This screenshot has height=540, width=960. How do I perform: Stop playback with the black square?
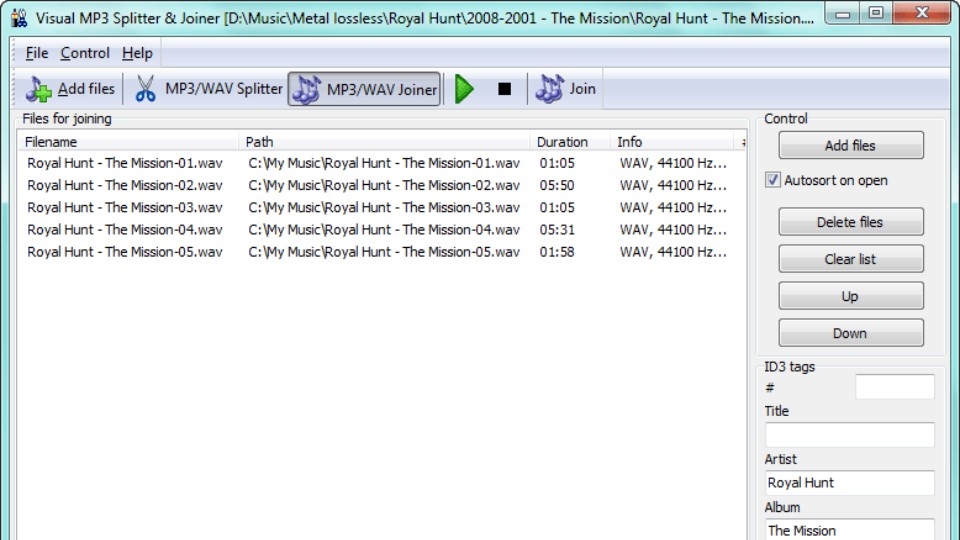[x=504, y=89]
